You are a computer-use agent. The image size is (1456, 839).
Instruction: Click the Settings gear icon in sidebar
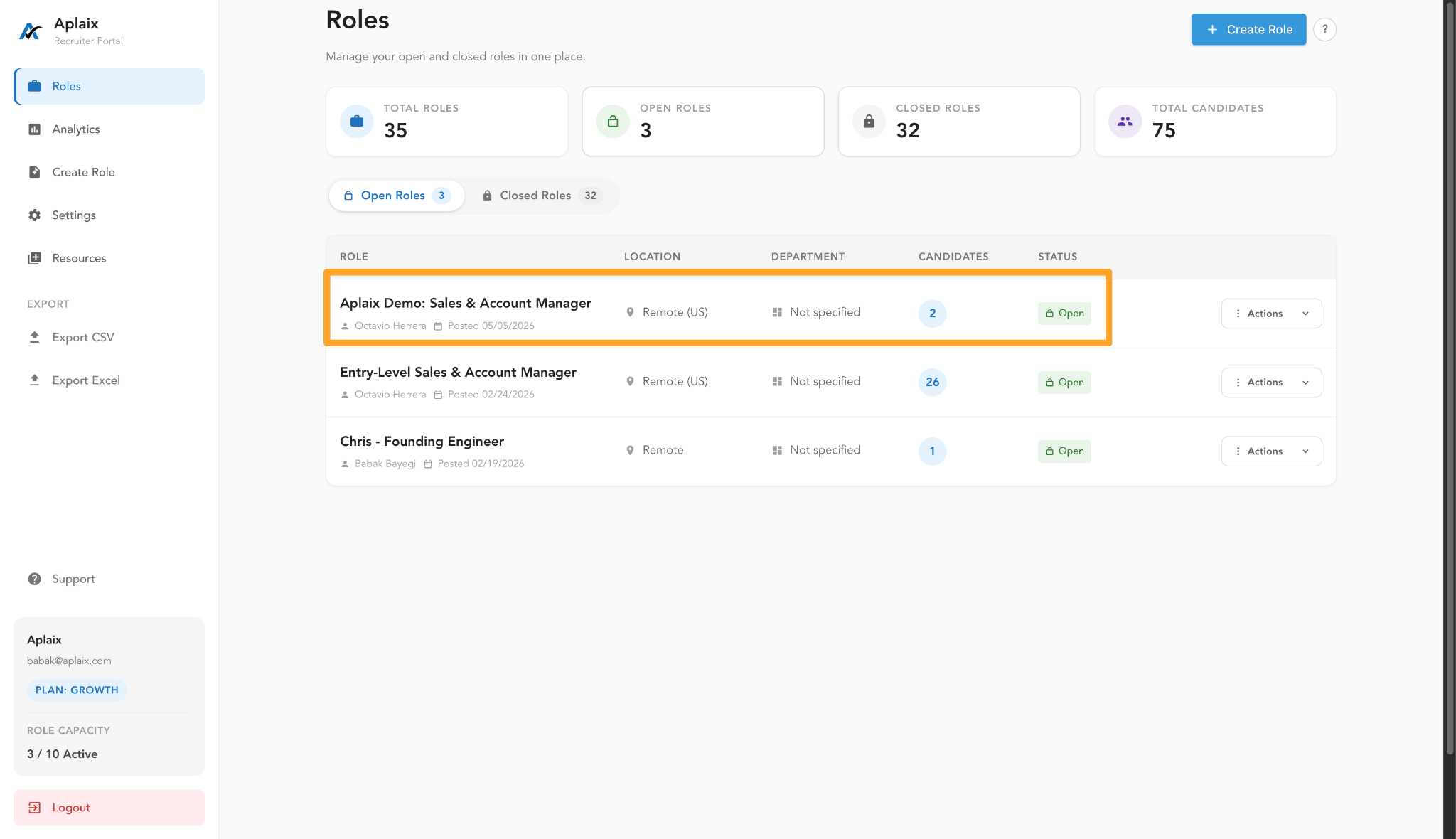tap(34, 215)
